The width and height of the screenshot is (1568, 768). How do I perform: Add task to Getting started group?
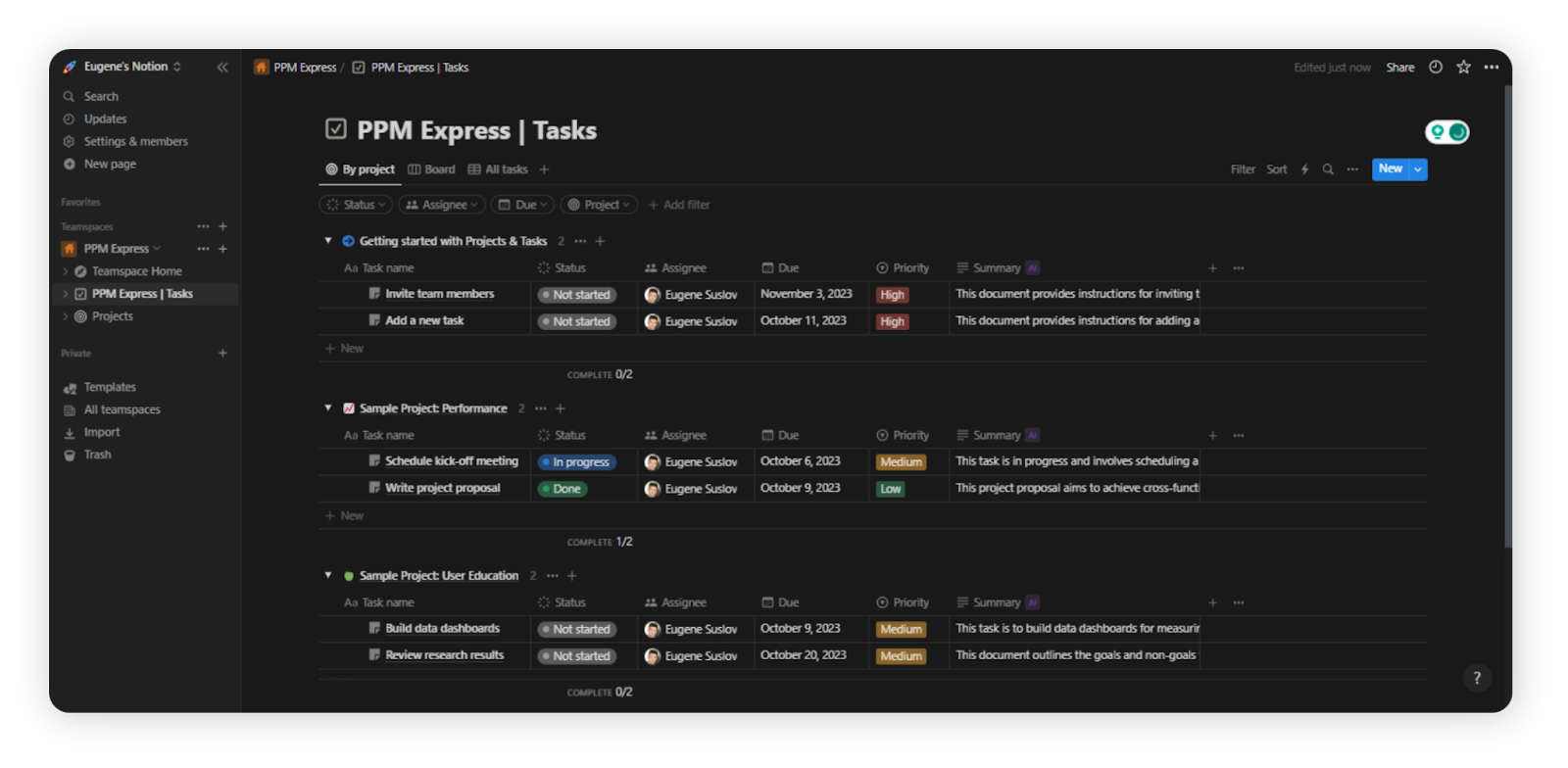[600, 241]
